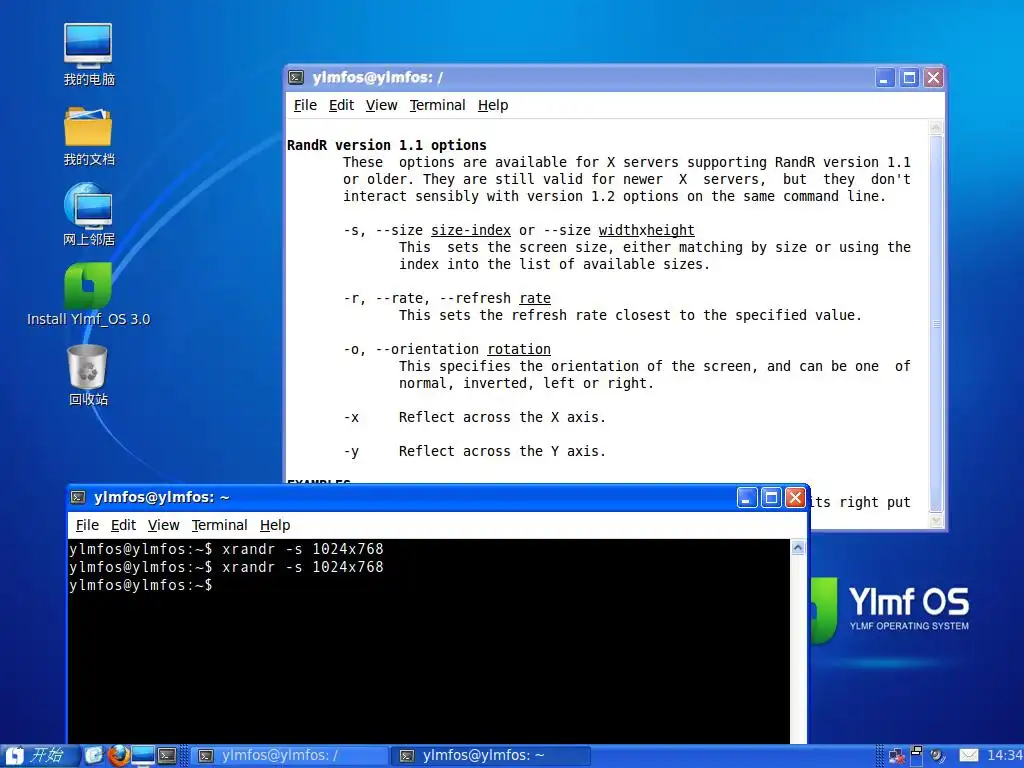
Task: Click the scrollbar thumb in '/' terminal
Action: 936,324
